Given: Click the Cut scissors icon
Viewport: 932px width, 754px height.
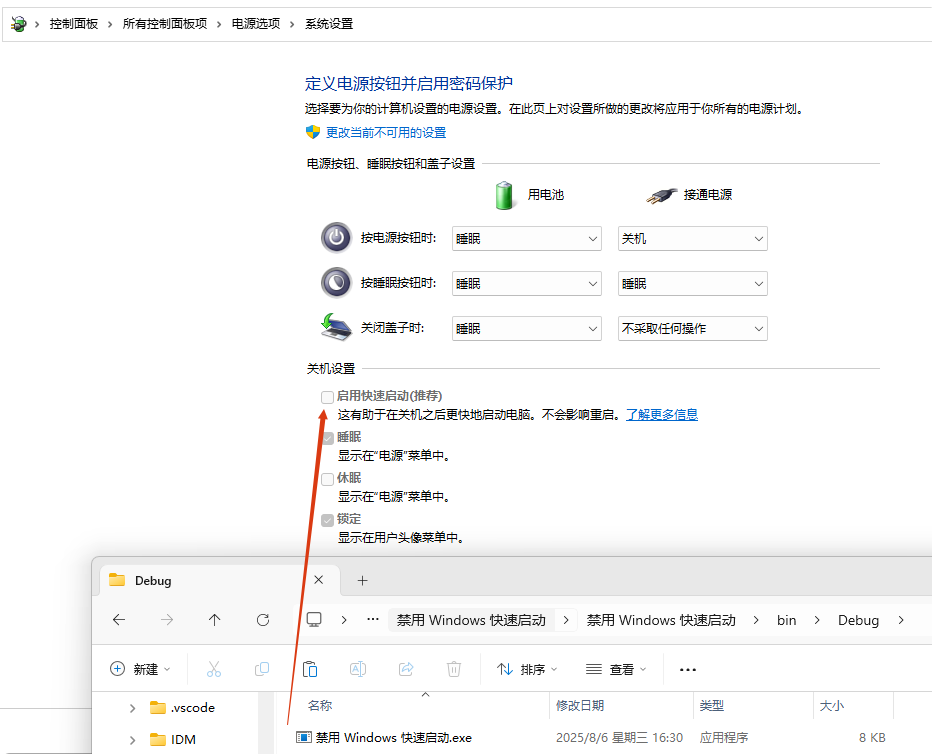Looking at the screenshot, I should click(214, 669).
